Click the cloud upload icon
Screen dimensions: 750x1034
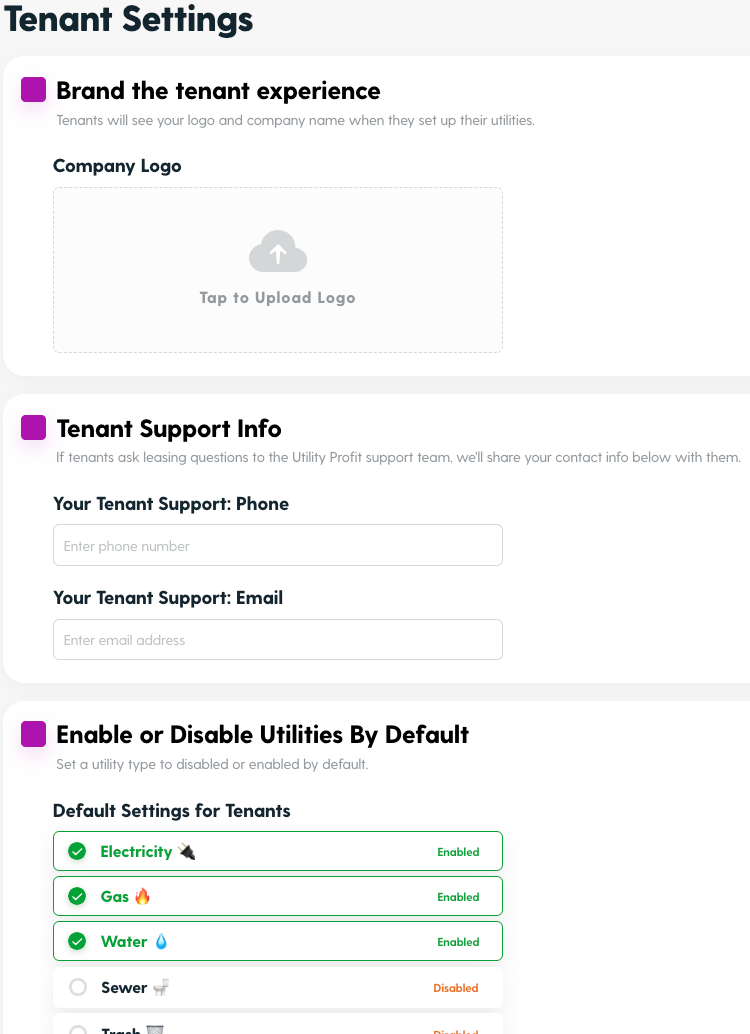(278, 251)
